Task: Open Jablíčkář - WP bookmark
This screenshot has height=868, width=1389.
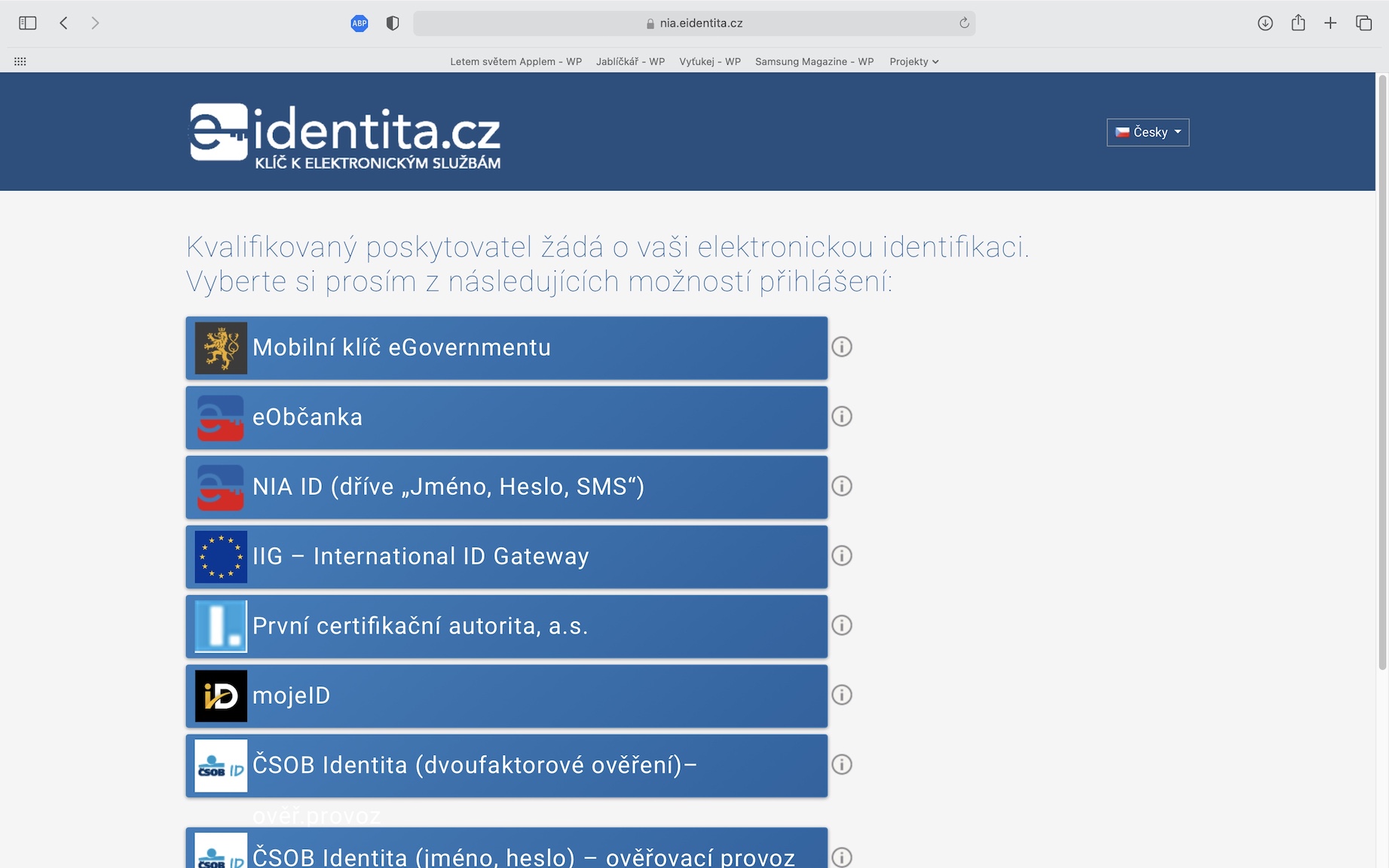Action: (x=631, y=62)
